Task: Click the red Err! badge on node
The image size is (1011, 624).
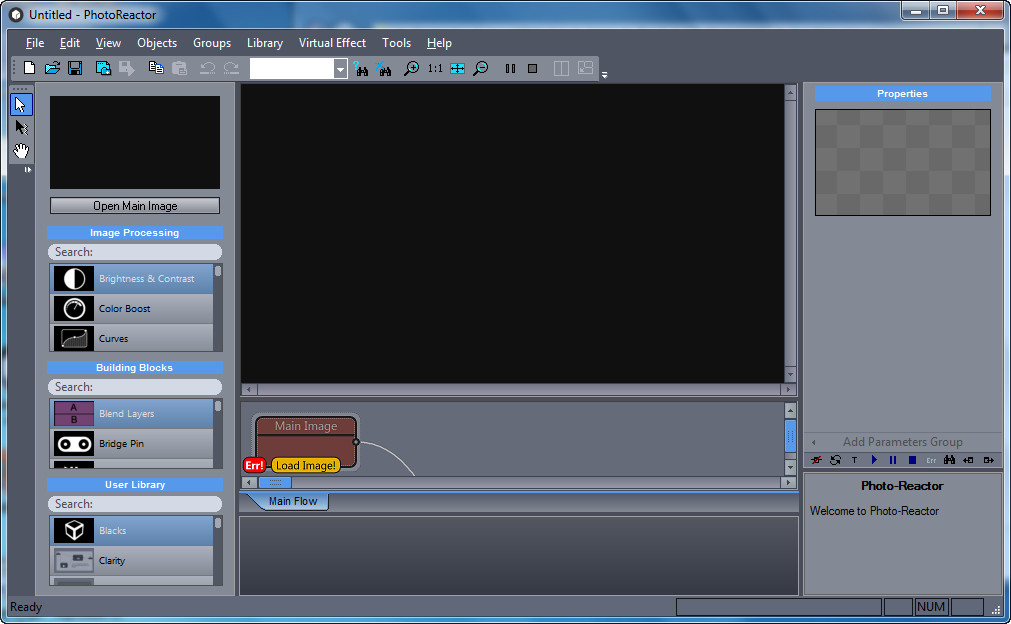Action: click(x=254, y=465)
